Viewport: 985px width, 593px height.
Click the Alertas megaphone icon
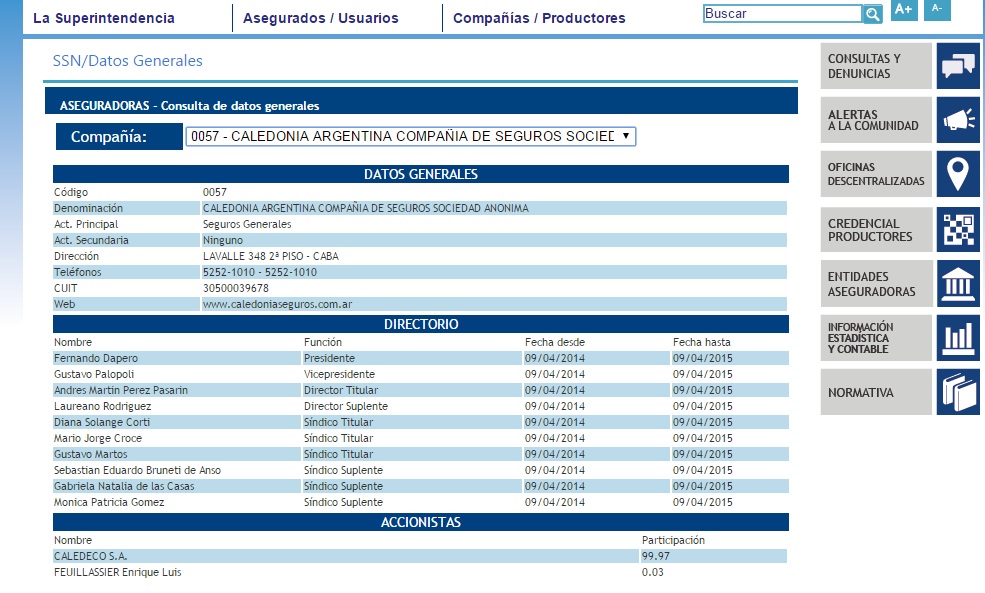coord(958,119)
